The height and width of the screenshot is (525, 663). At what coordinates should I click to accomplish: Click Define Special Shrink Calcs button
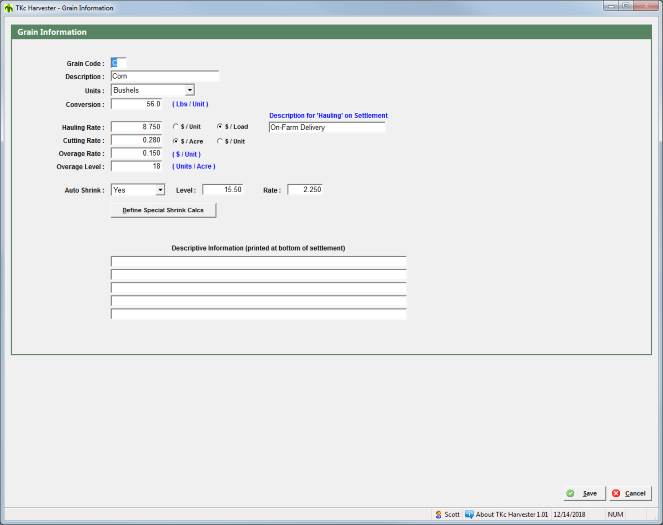click(163, 210)
